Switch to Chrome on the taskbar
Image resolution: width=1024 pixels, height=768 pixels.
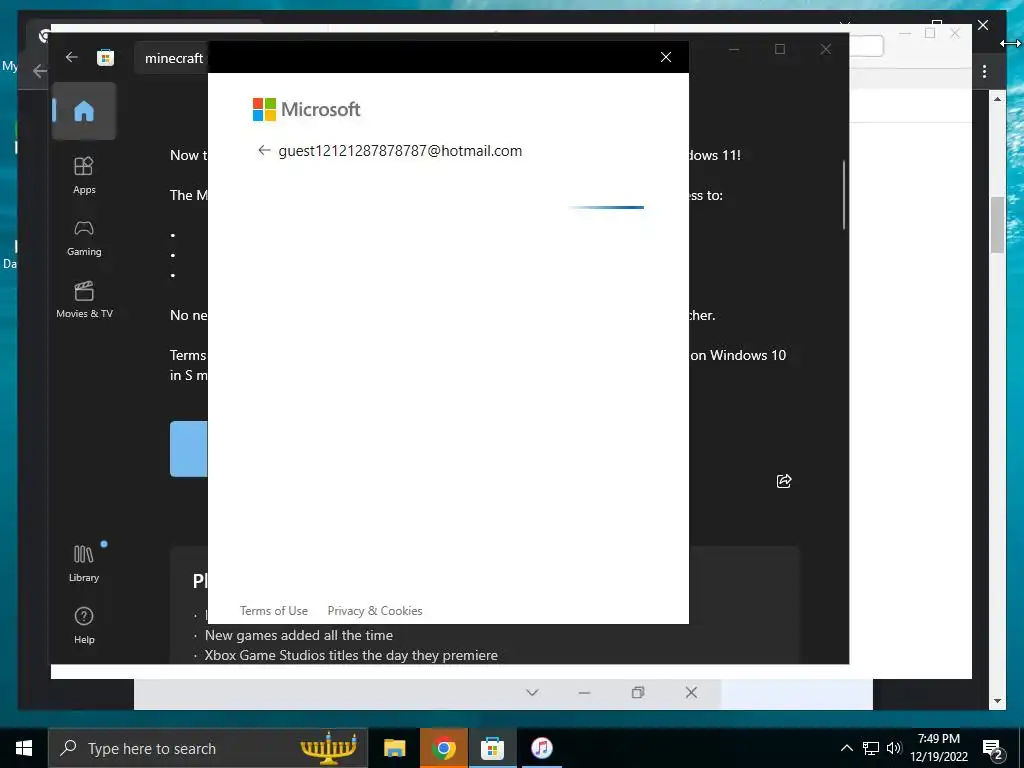point(444,748)
